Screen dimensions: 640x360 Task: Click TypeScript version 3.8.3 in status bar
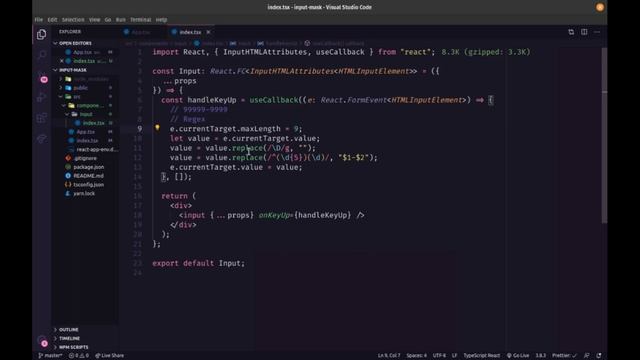pyautogui.click(x=540, y=356)
